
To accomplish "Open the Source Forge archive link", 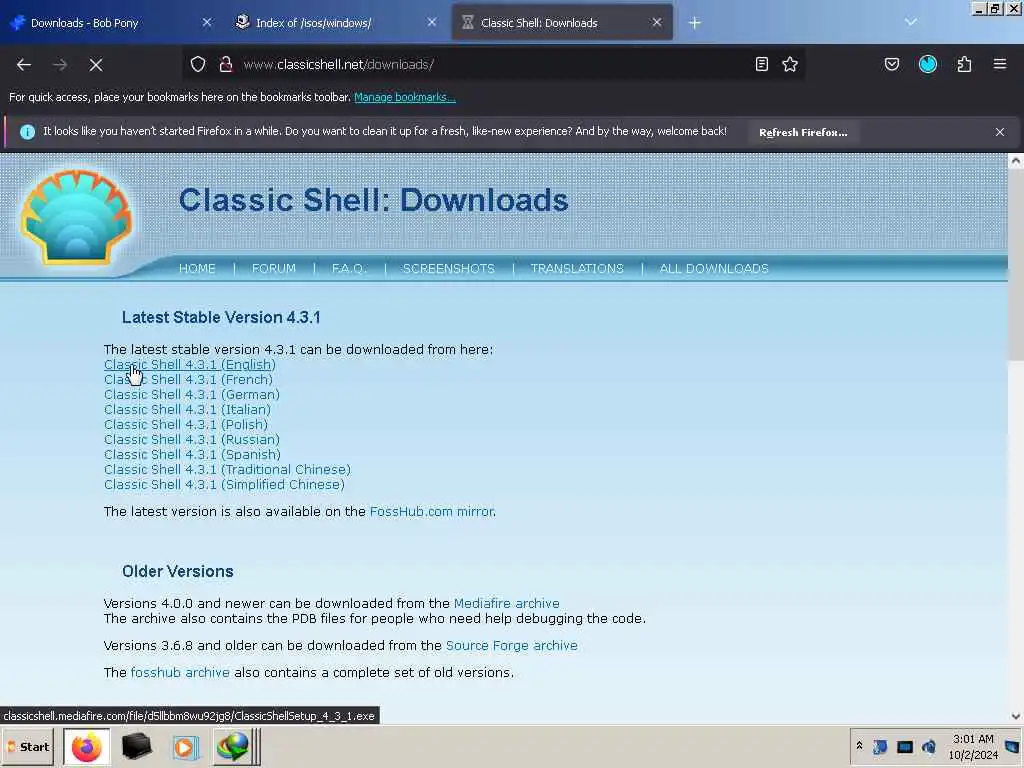I will coord(511,645).
